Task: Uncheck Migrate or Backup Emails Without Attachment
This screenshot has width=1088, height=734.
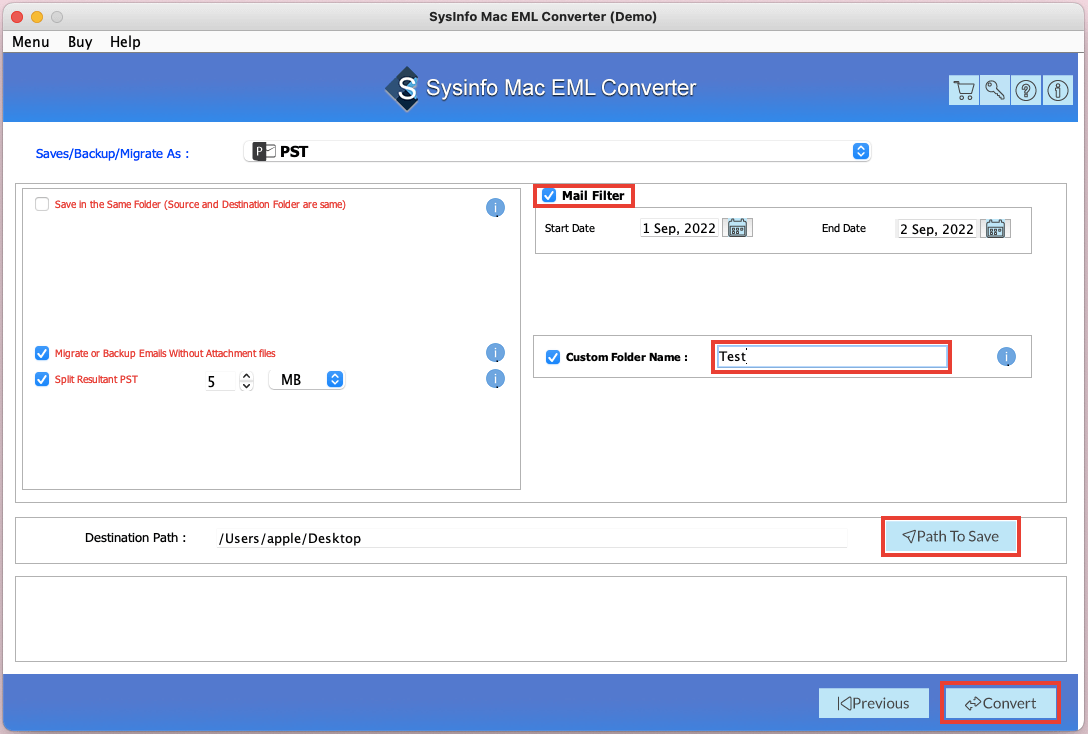Action: pyautogui.click(x=42, y=353)
